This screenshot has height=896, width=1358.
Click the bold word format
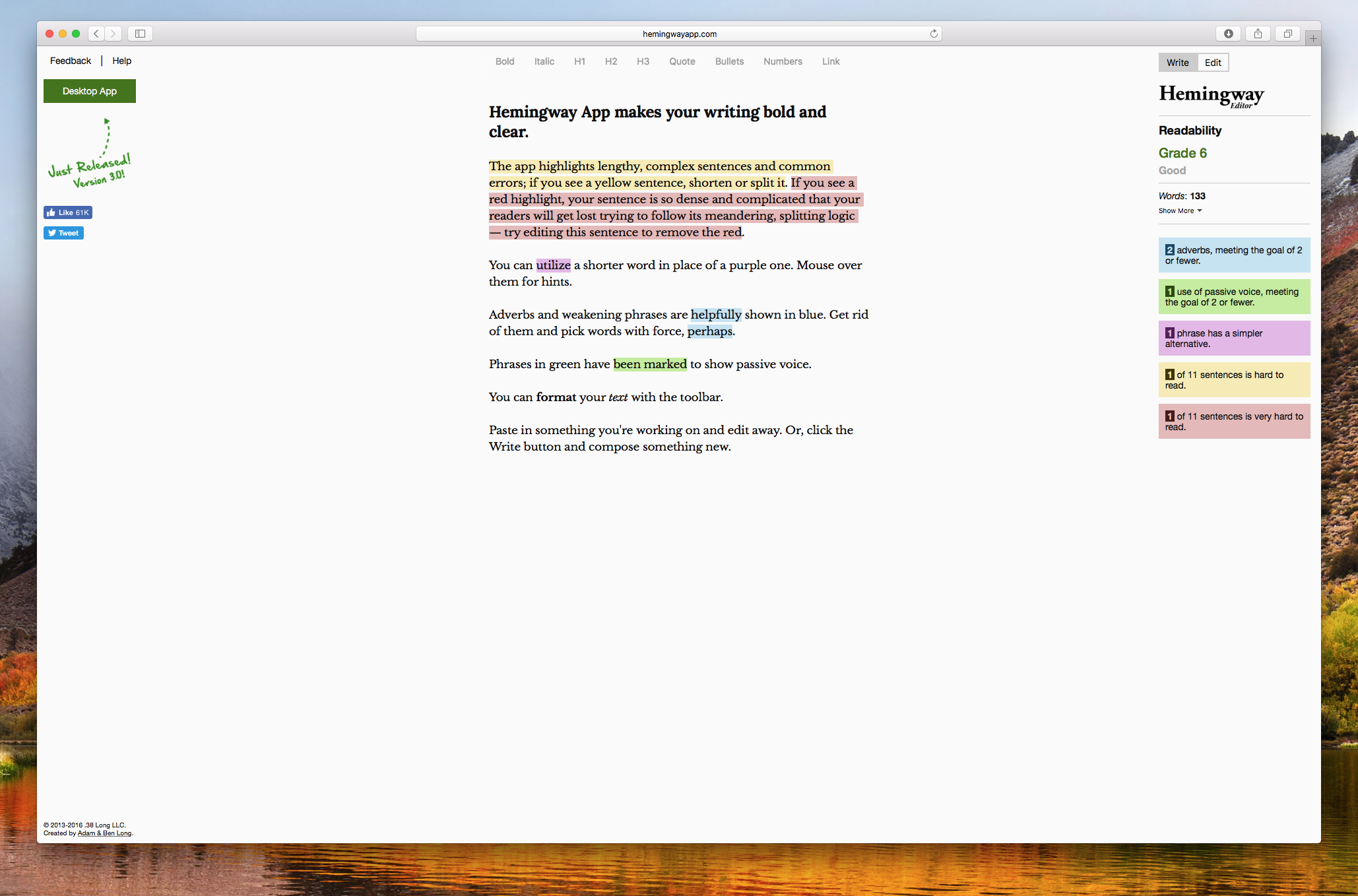[556, 397]
